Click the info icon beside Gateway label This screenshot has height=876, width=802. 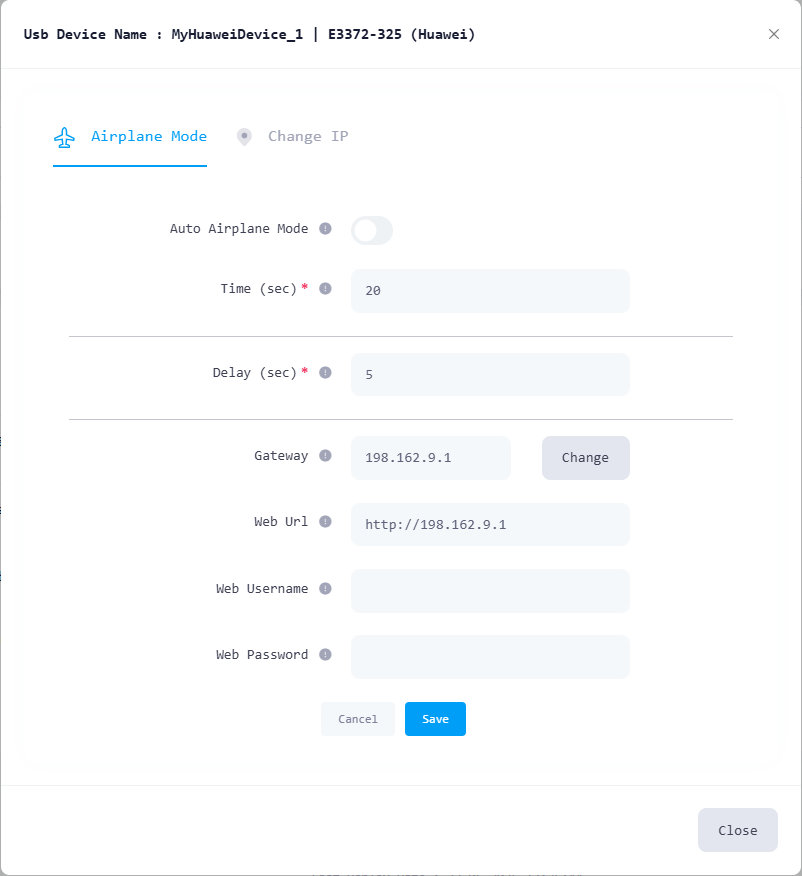(x=325, y=455)
